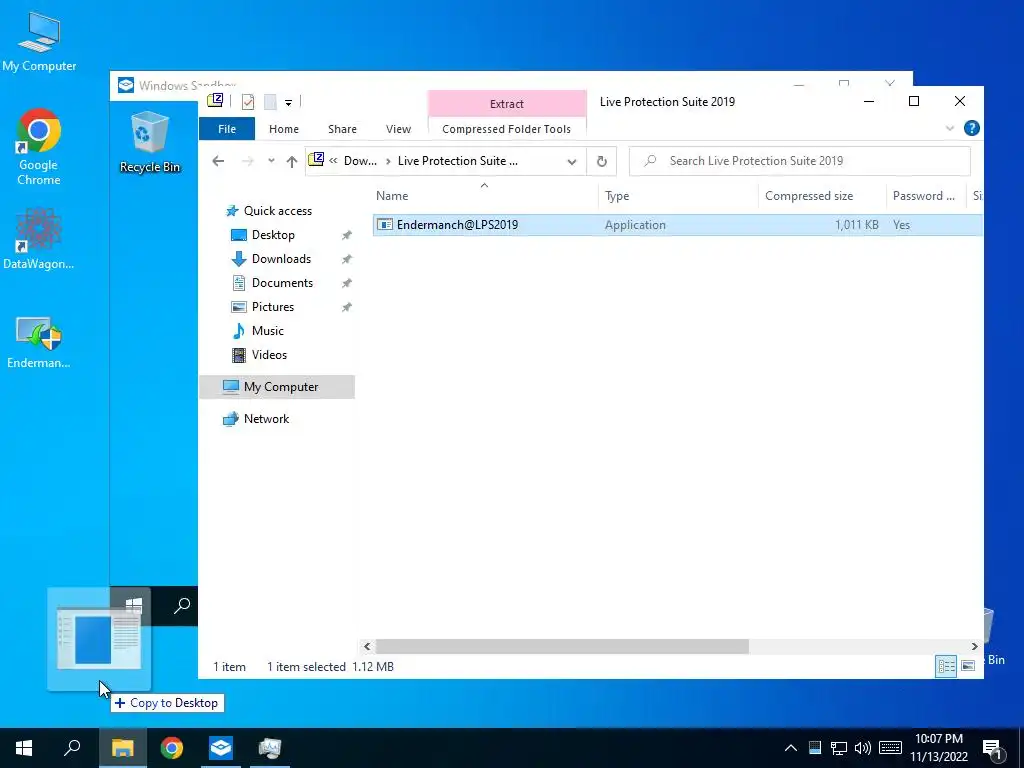The image size is (1024, 768).
Task: Go up one folder level
Action: [x=292, y=161]
